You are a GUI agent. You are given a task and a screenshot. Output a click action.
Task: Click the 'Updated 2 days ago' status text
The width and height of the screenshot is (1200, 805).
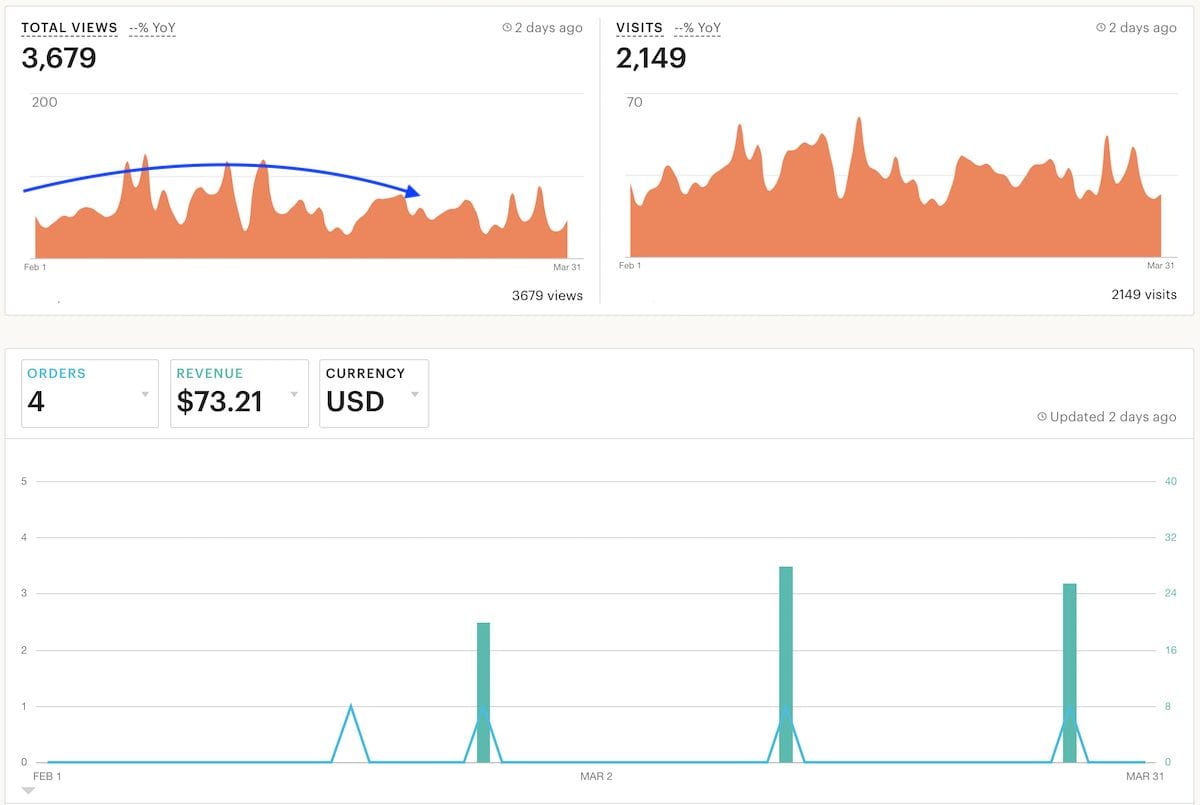click(1113, 416)
